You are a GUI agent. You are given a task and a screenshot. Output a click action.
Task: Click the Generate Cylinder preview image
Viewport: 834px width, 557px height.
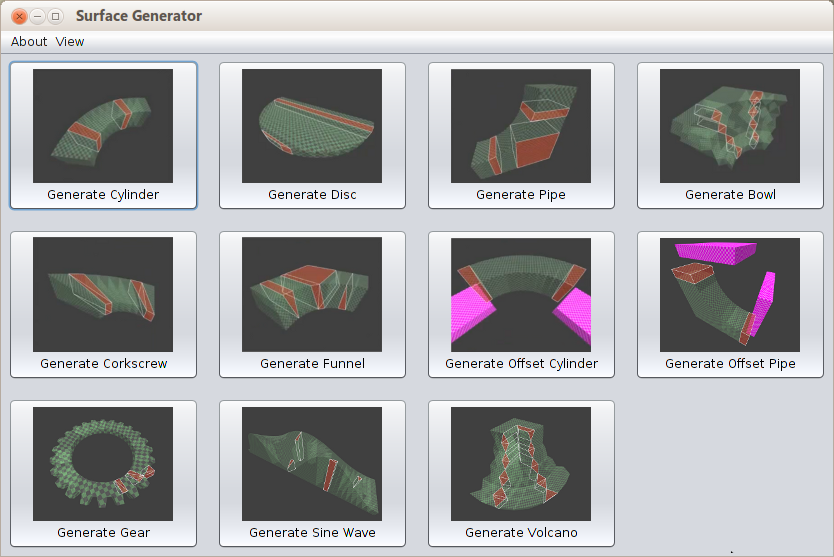[x=103, y=125]
